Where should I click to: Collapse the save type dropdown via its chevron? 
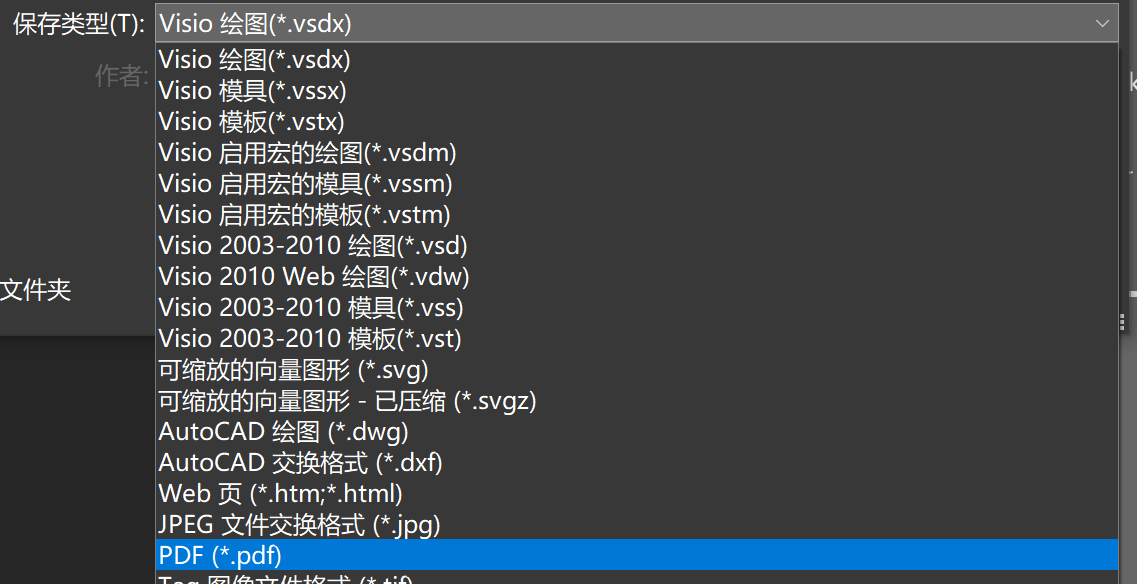[1103, 22]
